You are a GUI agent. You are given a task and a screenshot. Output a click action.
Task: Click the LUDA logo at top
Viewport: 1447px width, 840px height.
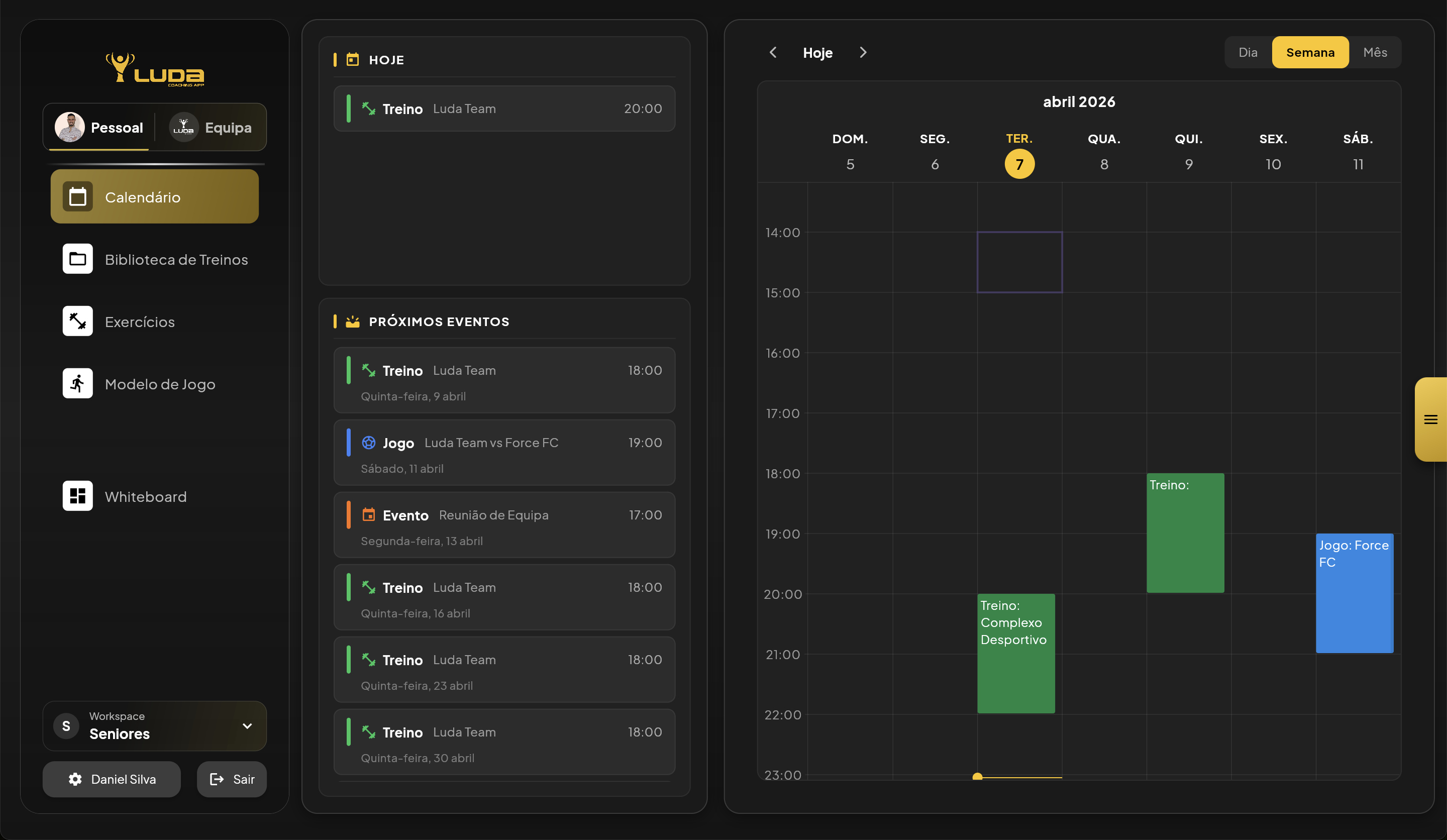click(x=155, y=70)
